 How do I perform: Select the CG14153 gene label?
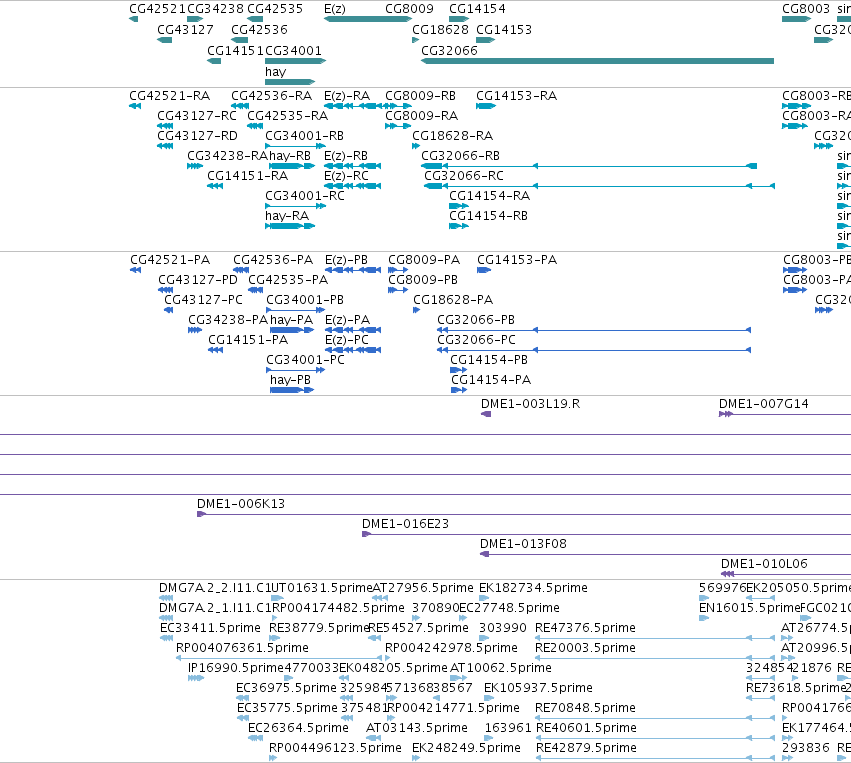point(504,29)
